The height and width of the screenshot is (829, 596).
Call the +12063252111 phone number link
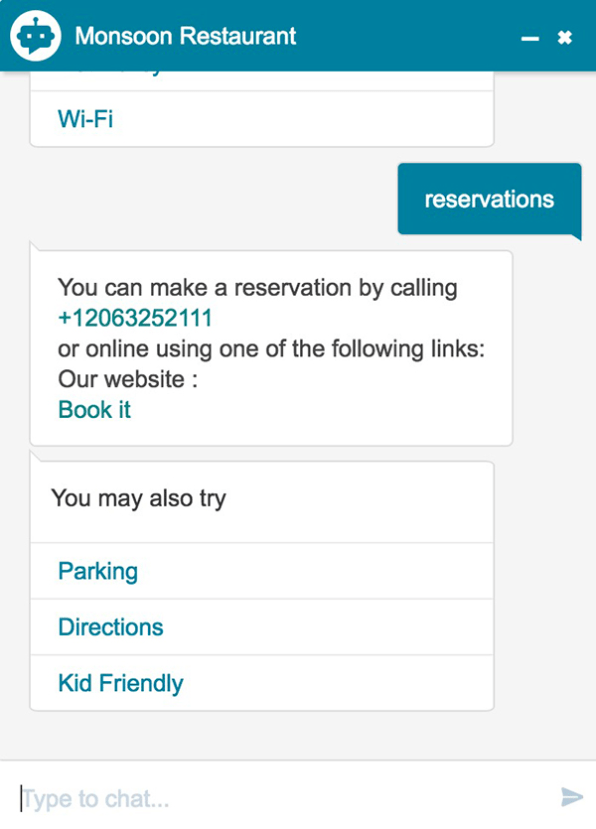[135, 318]
